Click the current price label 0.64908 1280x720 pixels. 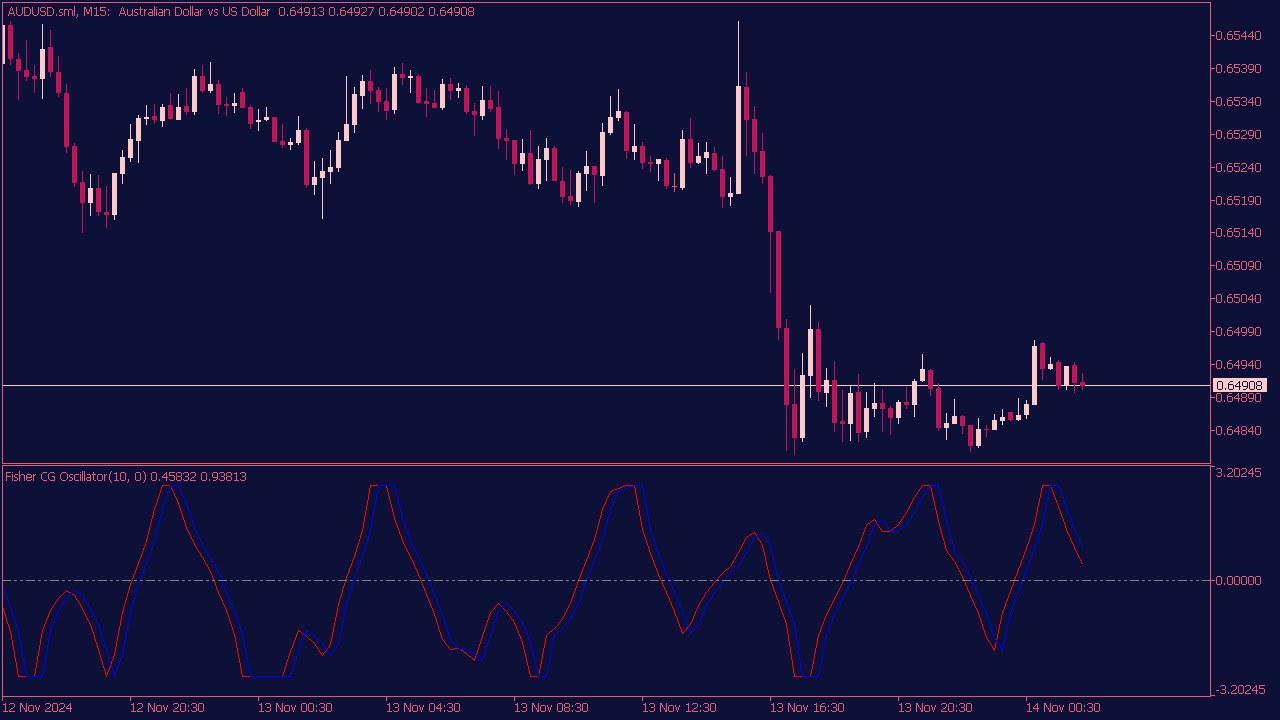coord(1239,385)
